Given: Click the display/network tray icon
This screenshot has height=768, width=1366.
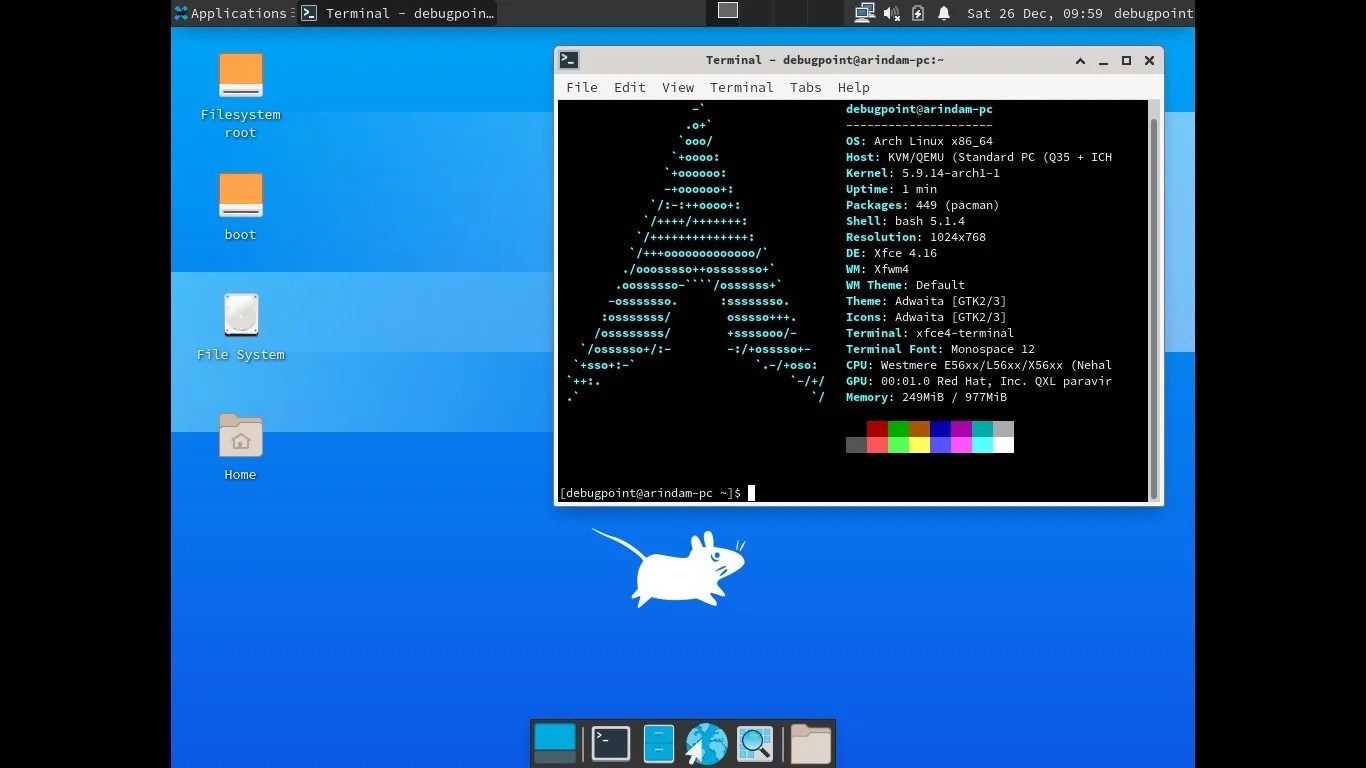Looking at the screenshot, I should 862,13.
